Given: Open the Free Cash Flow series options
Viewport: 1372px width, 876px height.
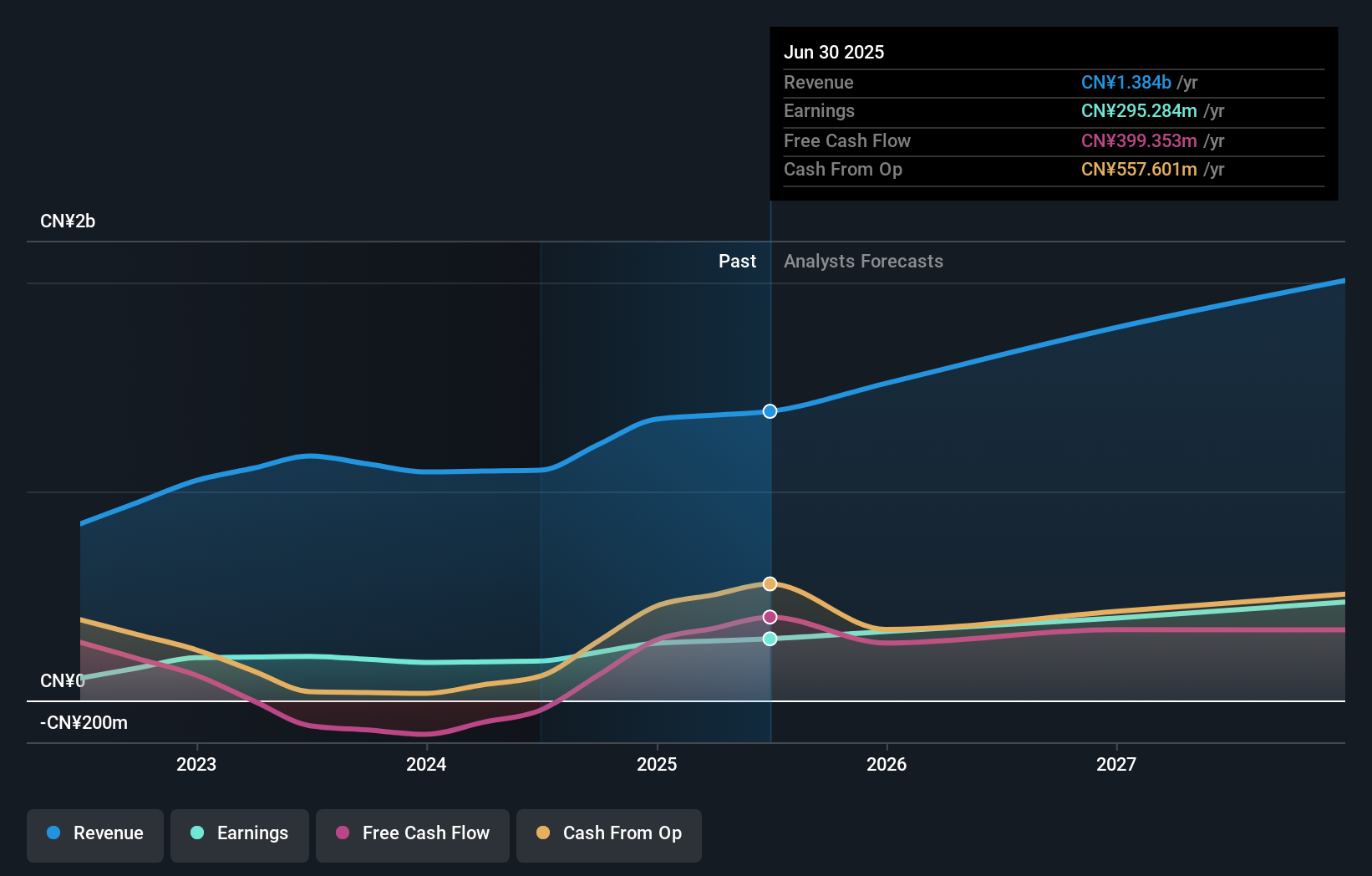Looking at the screenshot, I should point(413,833).
